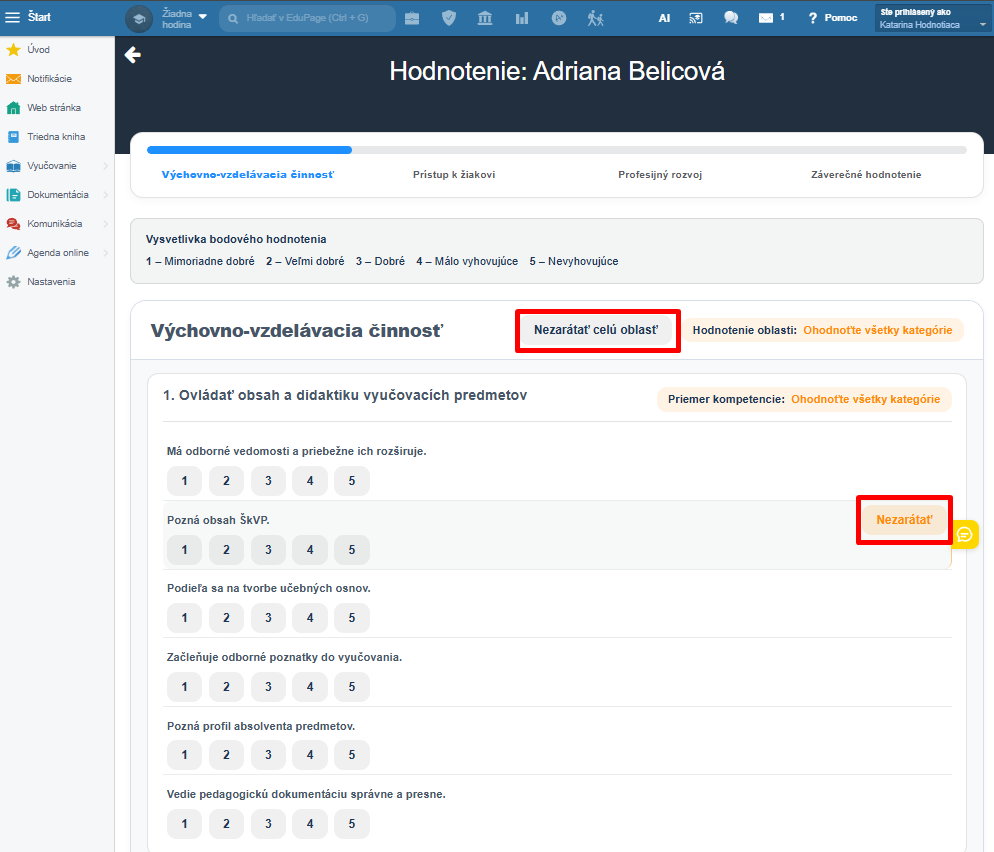Rate Podieľa sa na tvorbe osnov as 1
The height and width of the screenshot is (852, 994).
click(184, 618)
